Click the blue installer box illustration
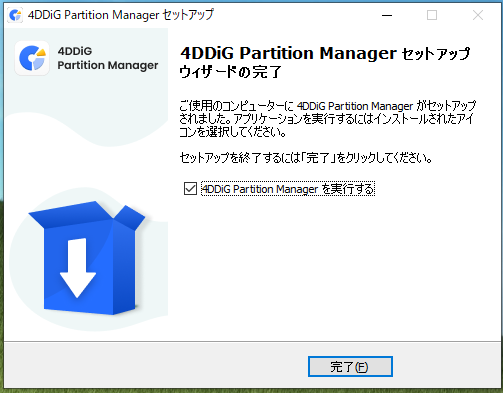The width and height of the screenshot is (503, 393). (87, 258)
